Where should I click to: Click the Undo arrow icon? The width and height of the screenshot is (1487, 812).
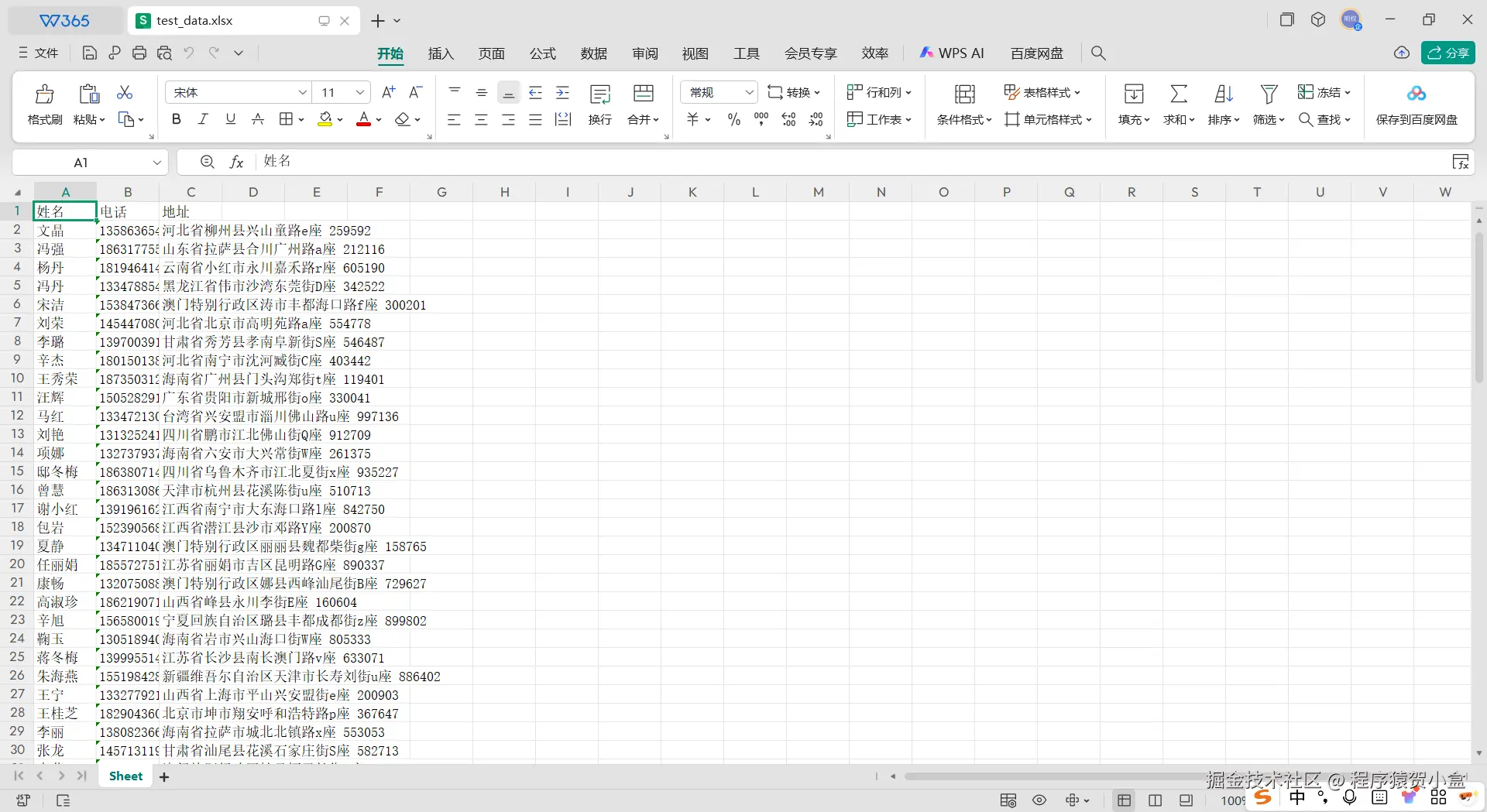(189, 53)
